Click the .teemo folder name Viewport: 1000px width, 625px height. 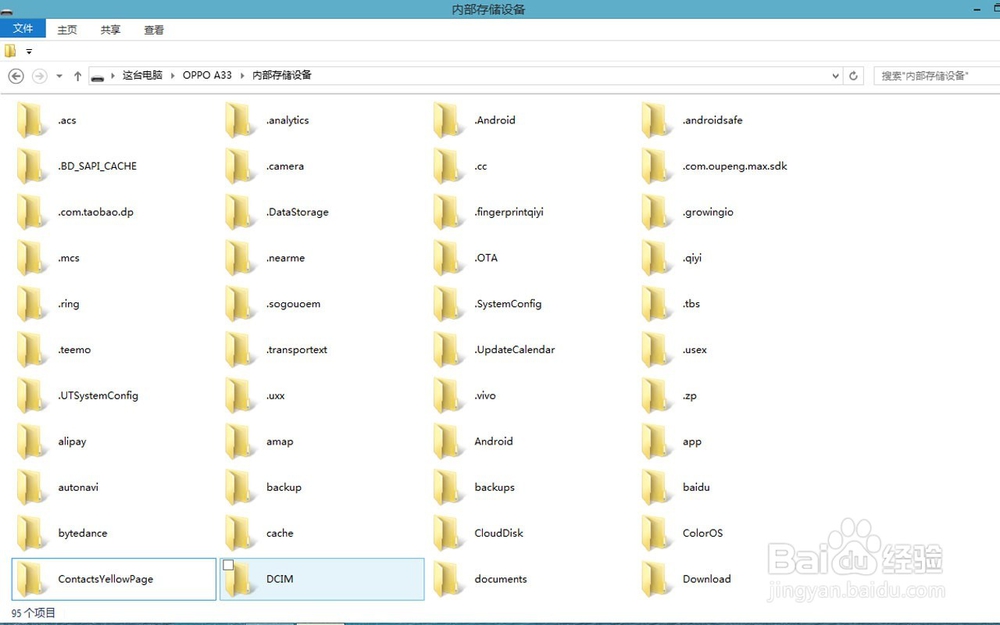pyautogui.click(x=75, y=350)
